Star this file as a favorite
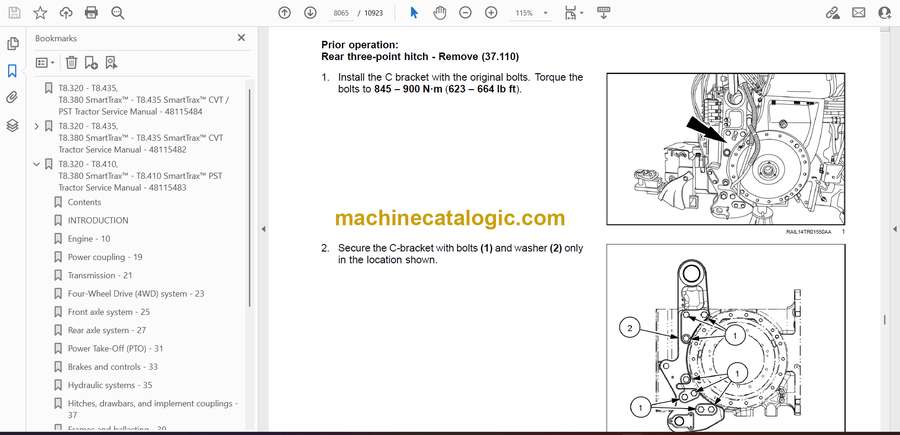 [40, 13]
